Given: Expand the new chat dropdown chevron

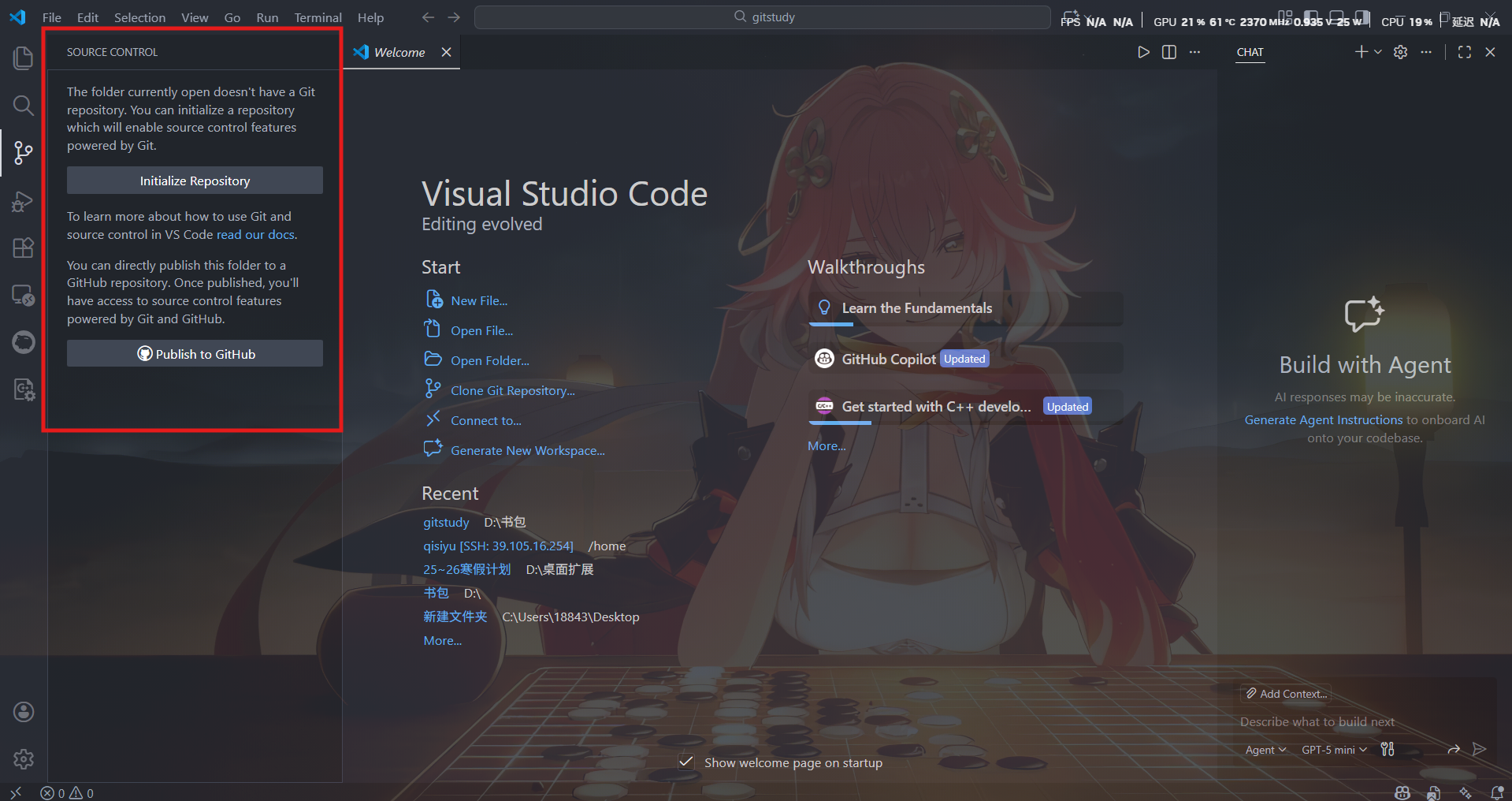Looking at the screenshot, I should coord(1378,52).
